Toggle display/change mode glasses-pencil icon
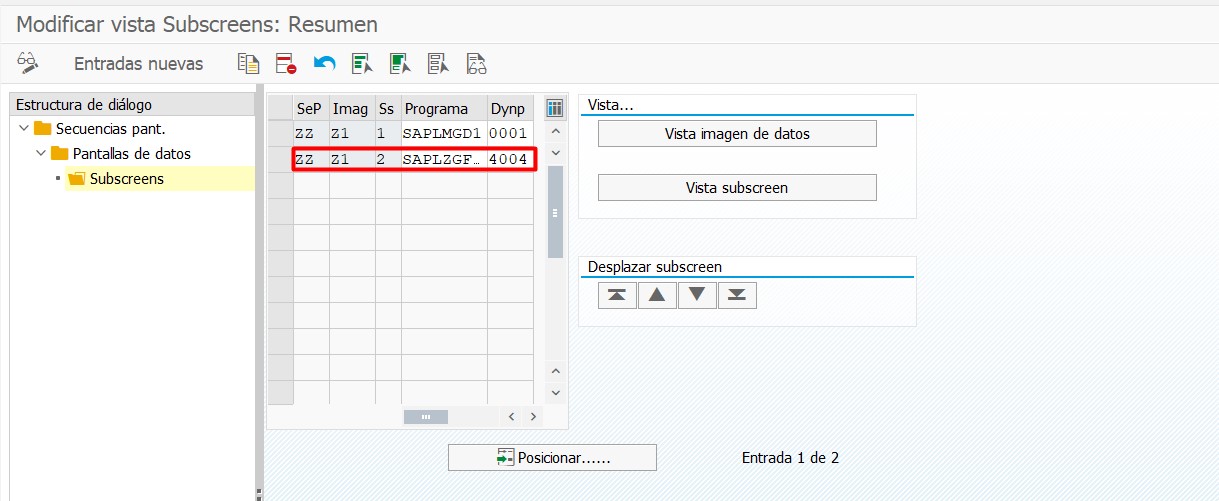Viewport: 1219px width, 501px height. [28, 64]
